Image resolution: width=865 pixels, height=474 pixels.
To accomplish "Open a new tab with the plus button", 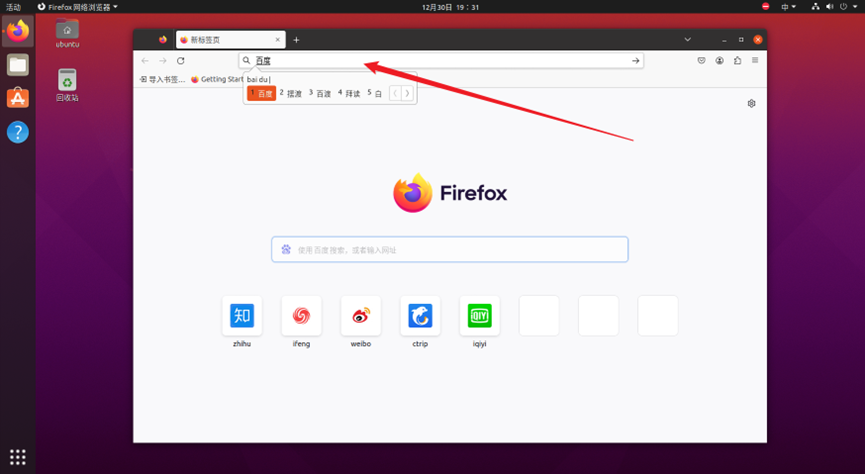I will tap(296, 40).
